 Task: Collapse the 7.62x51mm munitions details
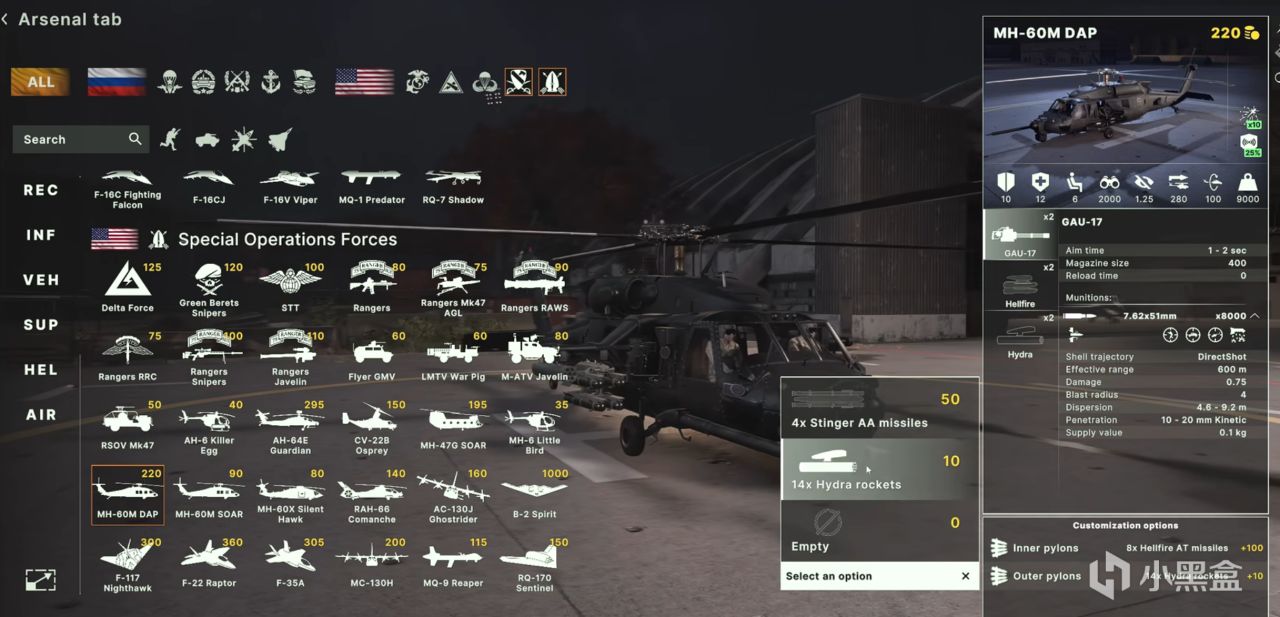(1255, 316)
